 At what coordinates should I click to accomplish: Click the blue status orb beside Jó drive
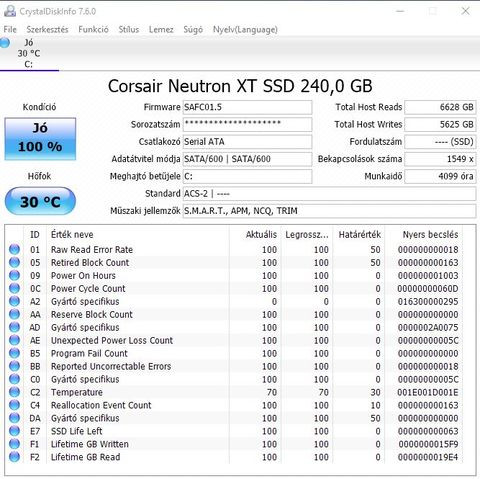5,43
